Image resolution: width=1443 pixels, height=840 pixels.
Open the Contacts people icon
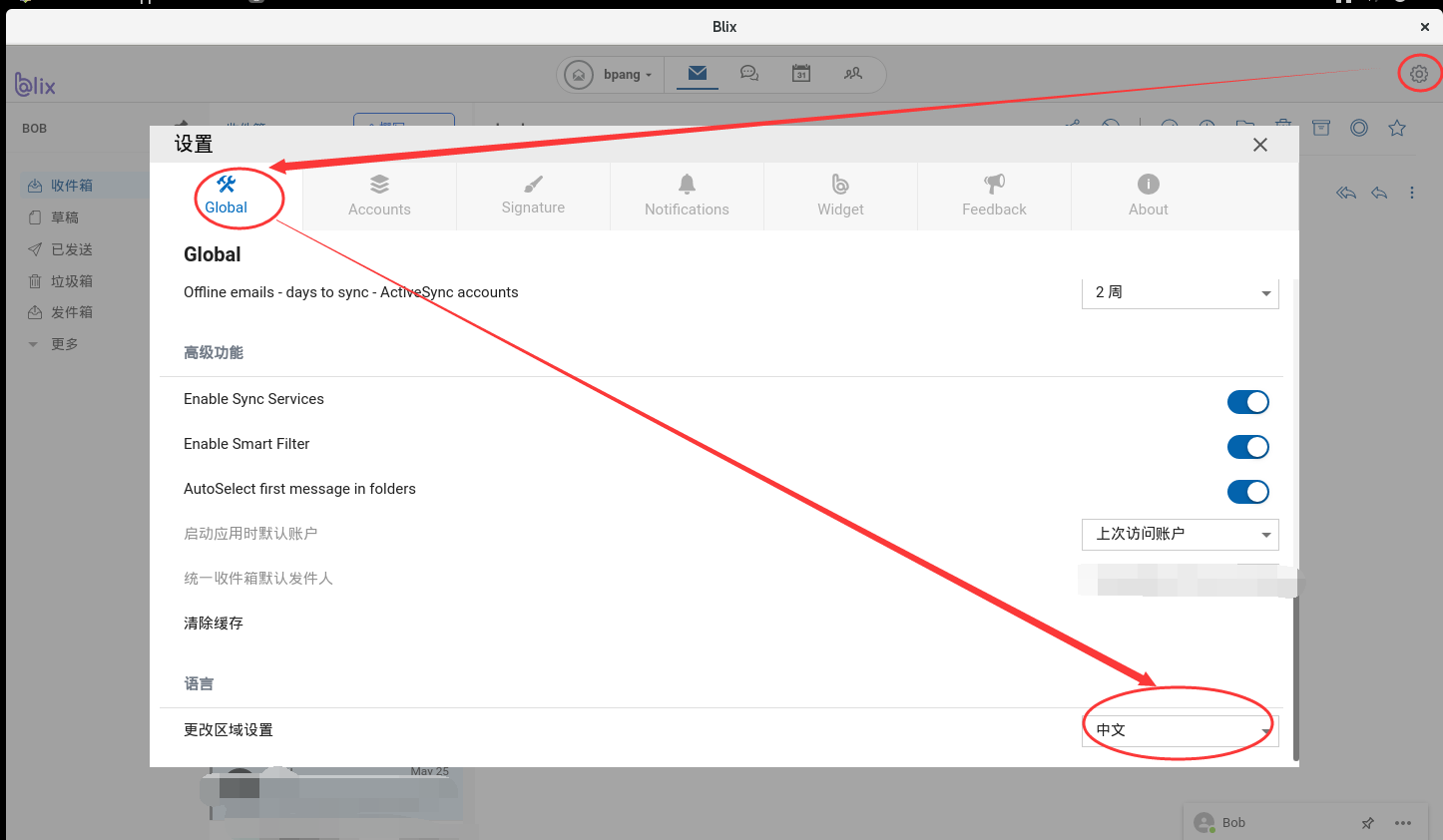coord(854,73)
